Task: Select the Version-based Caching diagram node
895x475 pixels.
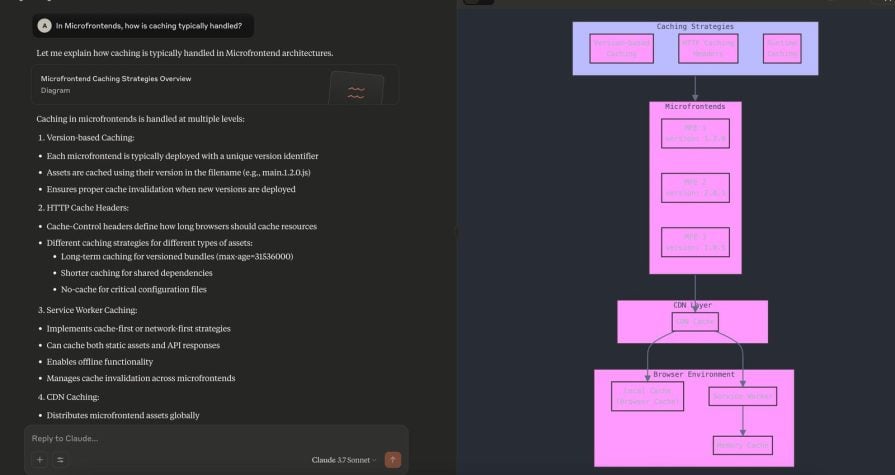Action: (x=621, y=49)
